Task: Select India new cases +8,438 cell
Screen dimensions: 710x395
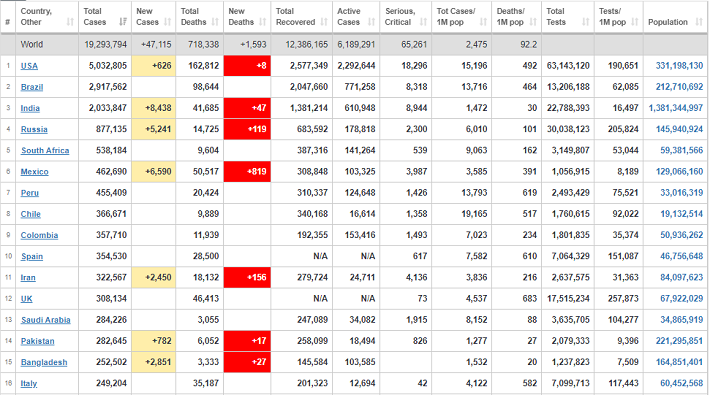Action: pos(154,108)
